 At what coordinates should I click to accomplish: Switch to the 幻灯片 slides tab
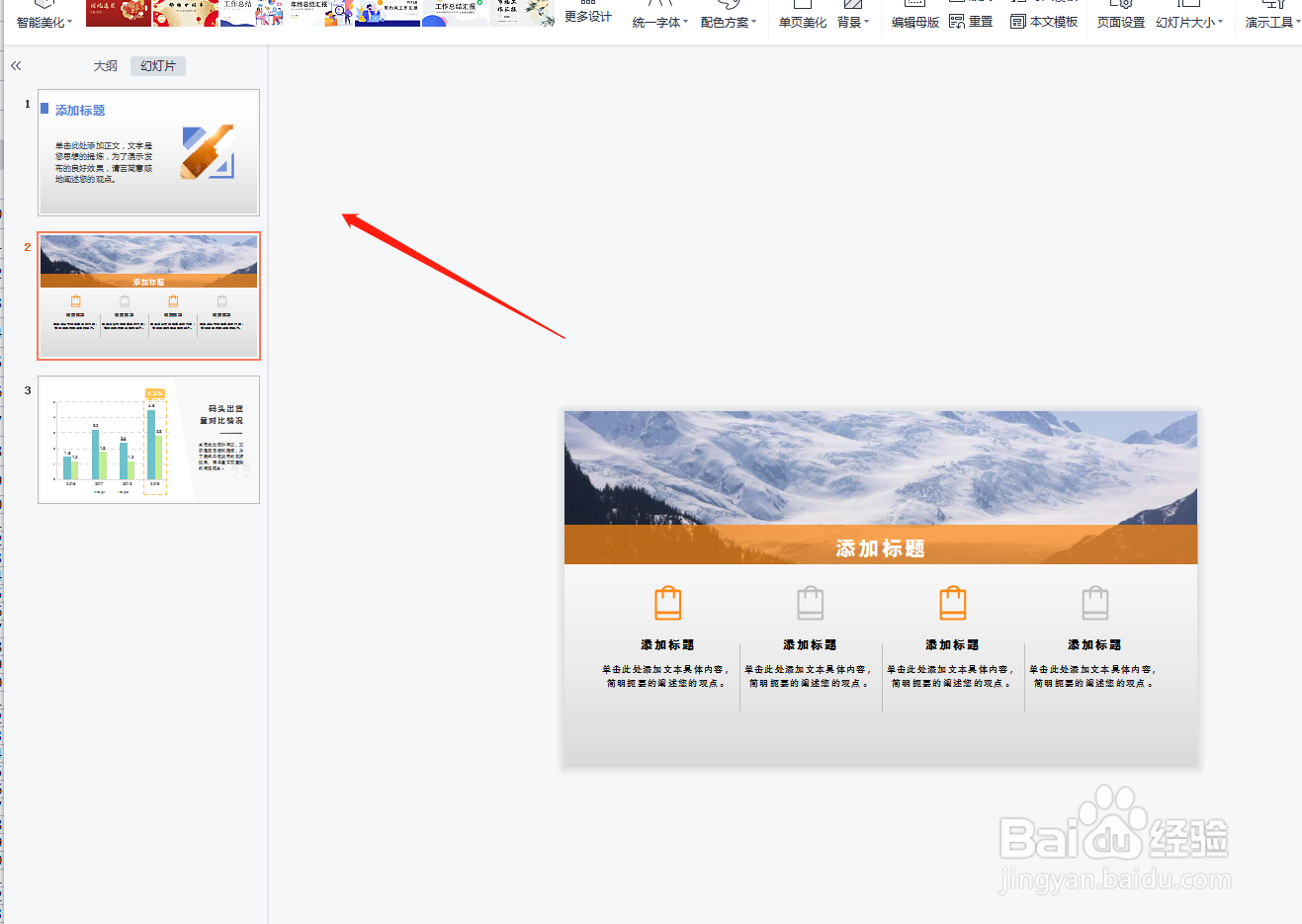tap(158, 66)
